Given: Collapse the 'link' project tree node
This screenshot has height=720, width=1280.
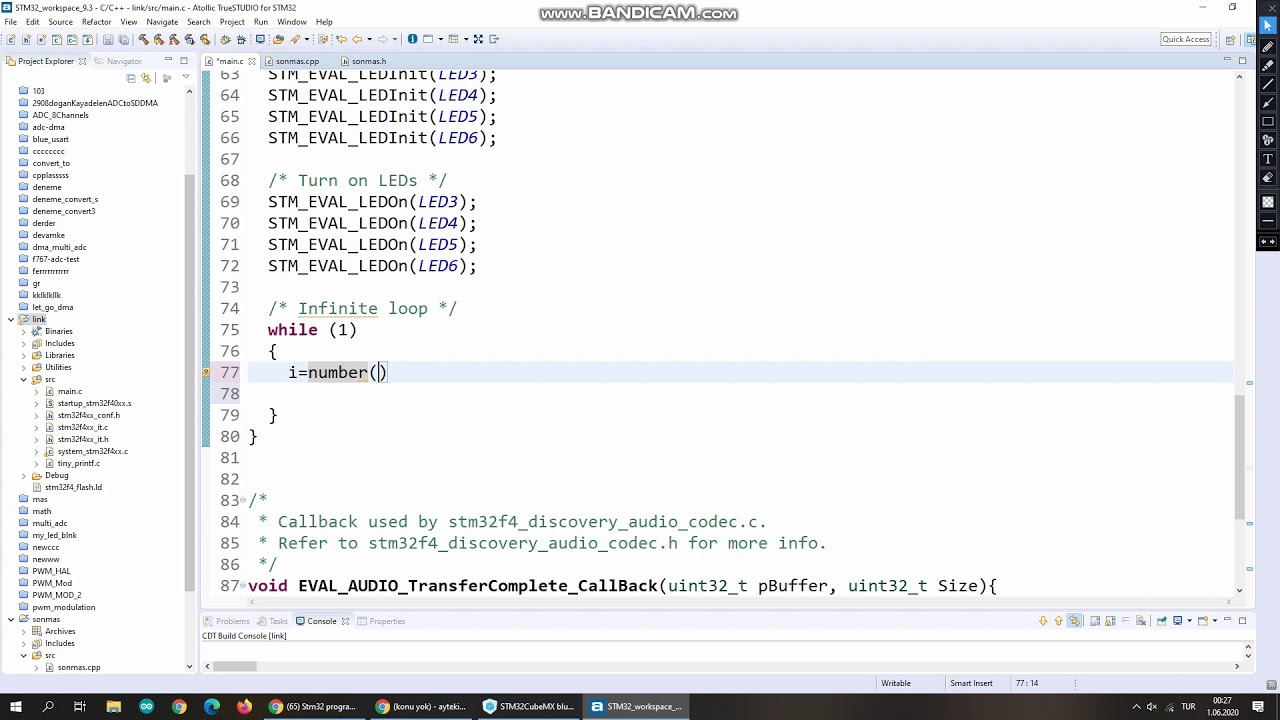Looking at the screenshot, I should tap(11, 319).
